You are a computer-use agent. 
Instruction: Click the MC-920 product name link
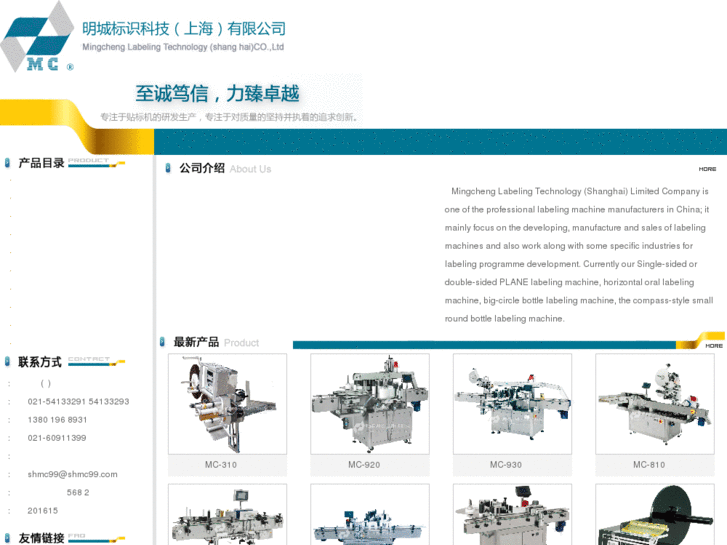tap(364, 465)
